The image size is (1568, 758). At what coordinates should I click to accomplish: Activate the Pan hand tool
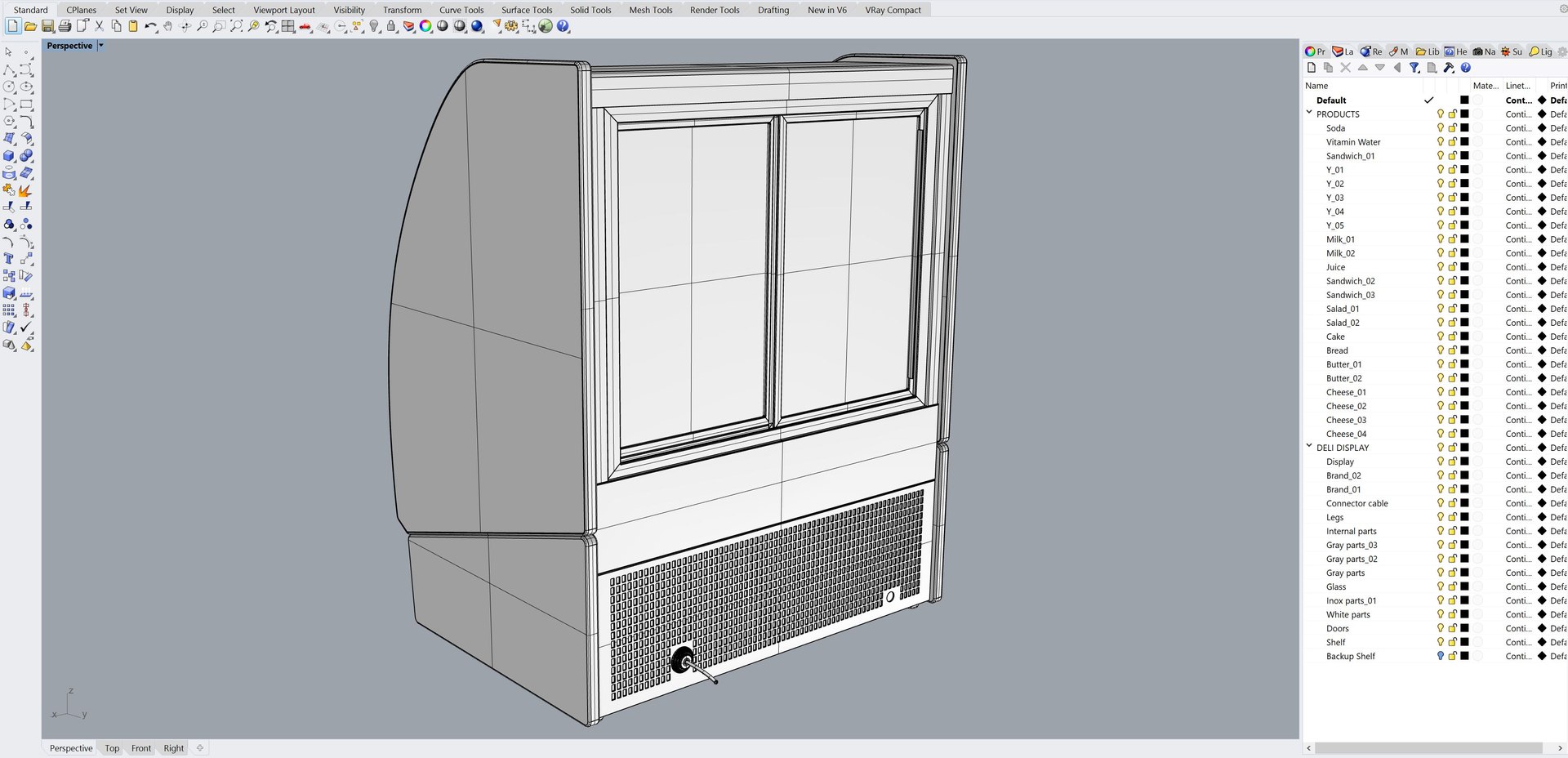[x=167, y=26]
